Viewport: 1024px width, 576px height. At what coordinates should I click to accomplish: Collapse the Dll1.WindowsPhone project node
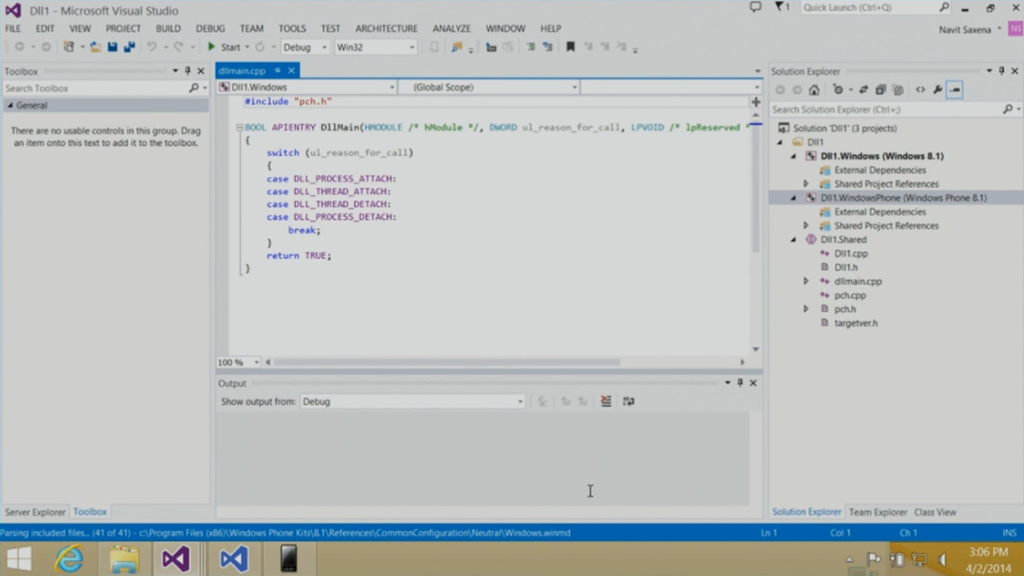[793, 198]
